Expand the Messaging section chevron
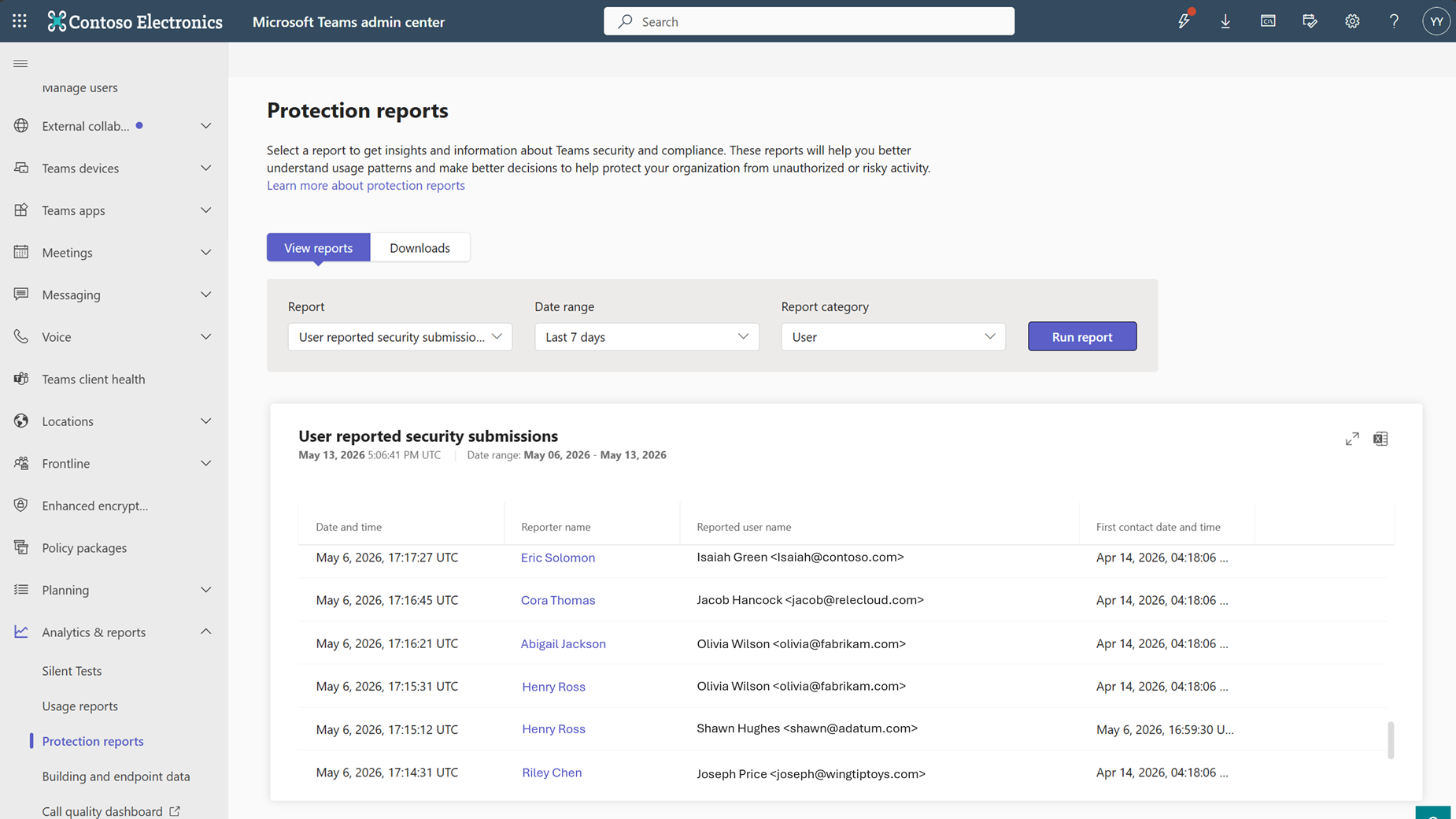The height and width of the screenshot is (819, 1456). tap(205, 295)
